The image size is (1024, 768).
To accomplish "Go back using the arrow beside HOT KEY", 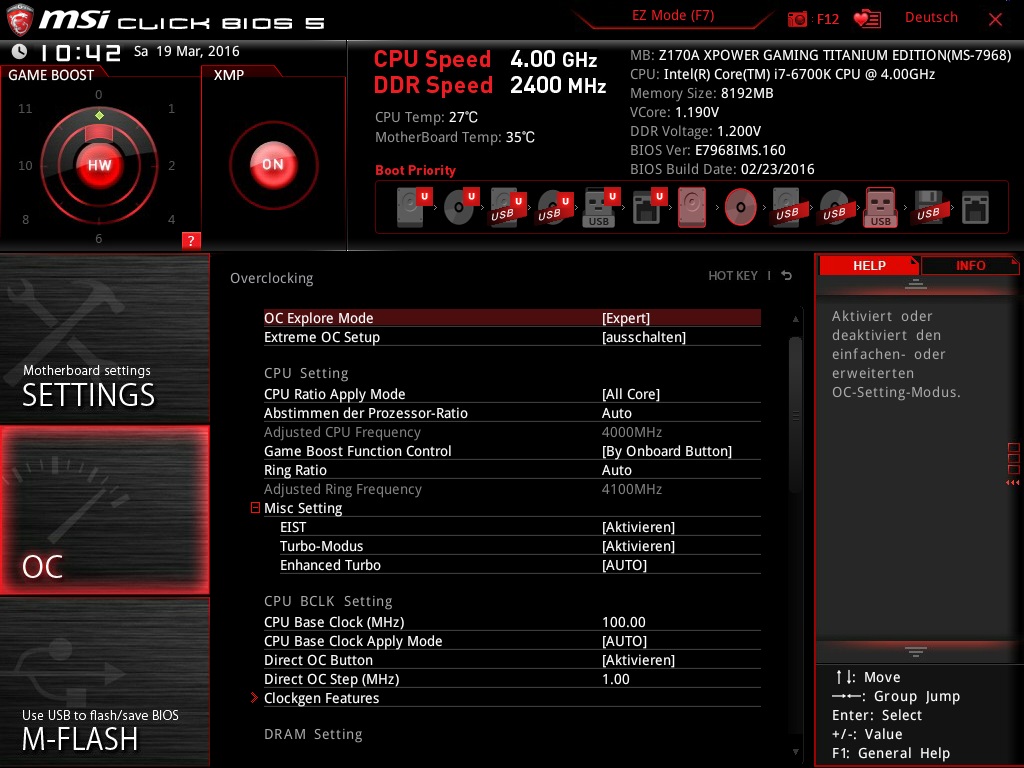I will [x=787, y=276].
